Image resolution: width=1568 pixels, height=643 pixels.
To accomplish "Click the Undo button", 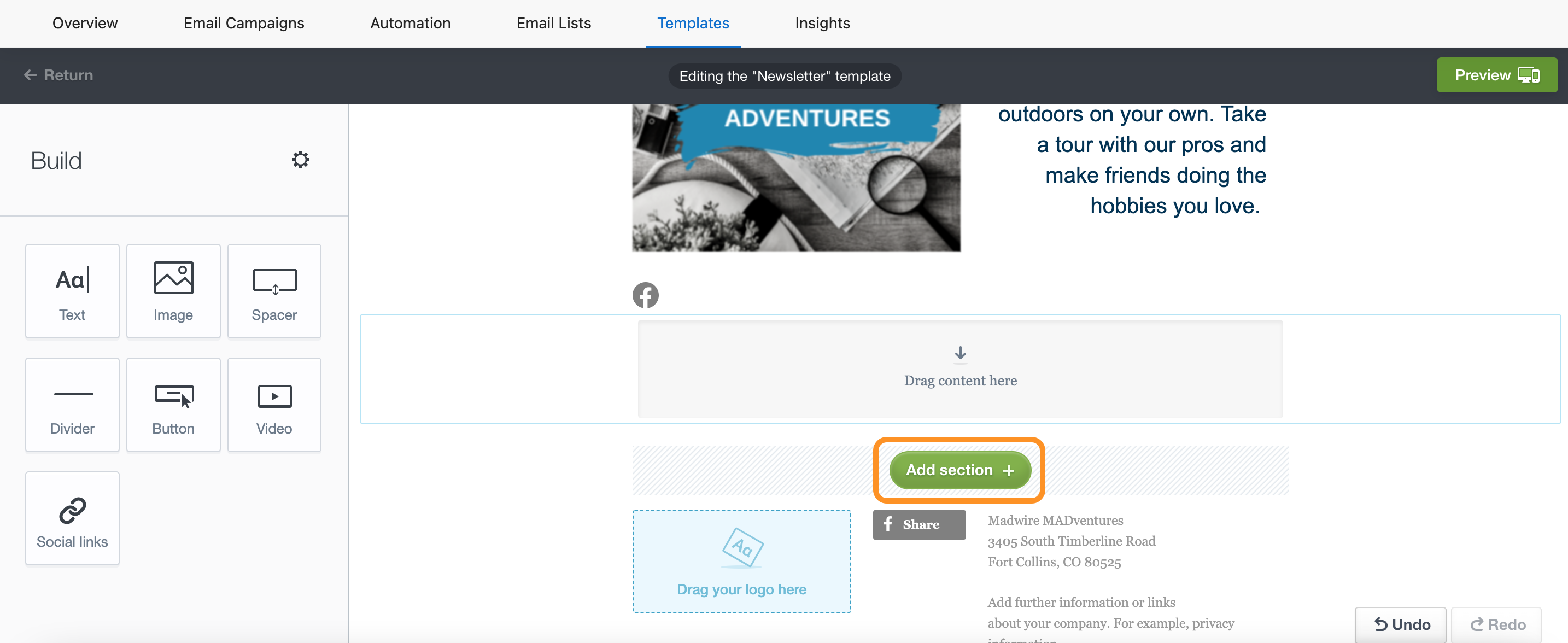I will tap(1401, 624).
